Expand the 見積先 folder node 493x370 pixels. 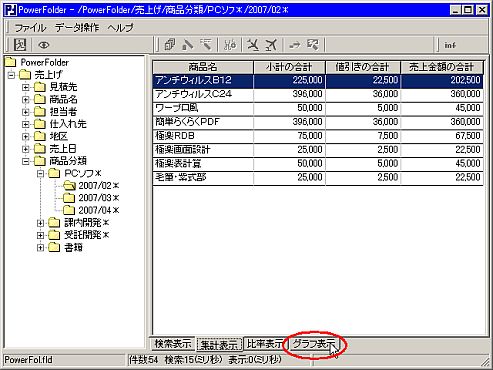(26, 87)
